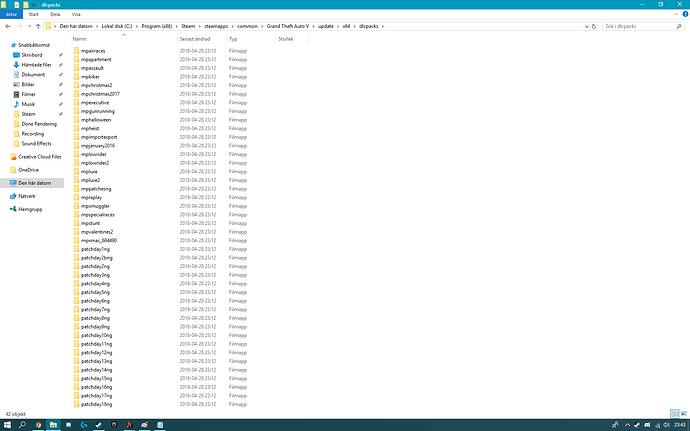Open Bilder in the sidebar
Image resolution: width=690 pixels, height=431 pixels.
[x=28, y=85]
